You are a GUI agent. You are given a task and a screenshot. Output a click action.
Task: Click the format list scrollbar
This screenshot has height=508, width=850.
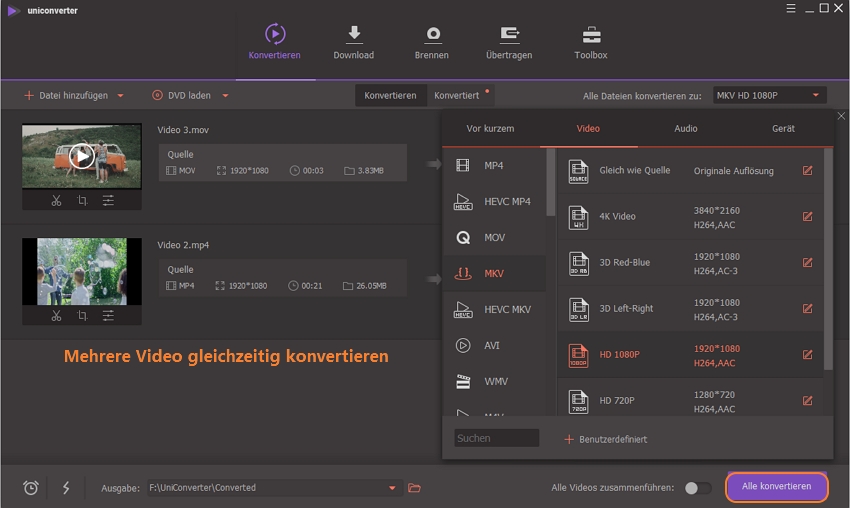(551, 182)
